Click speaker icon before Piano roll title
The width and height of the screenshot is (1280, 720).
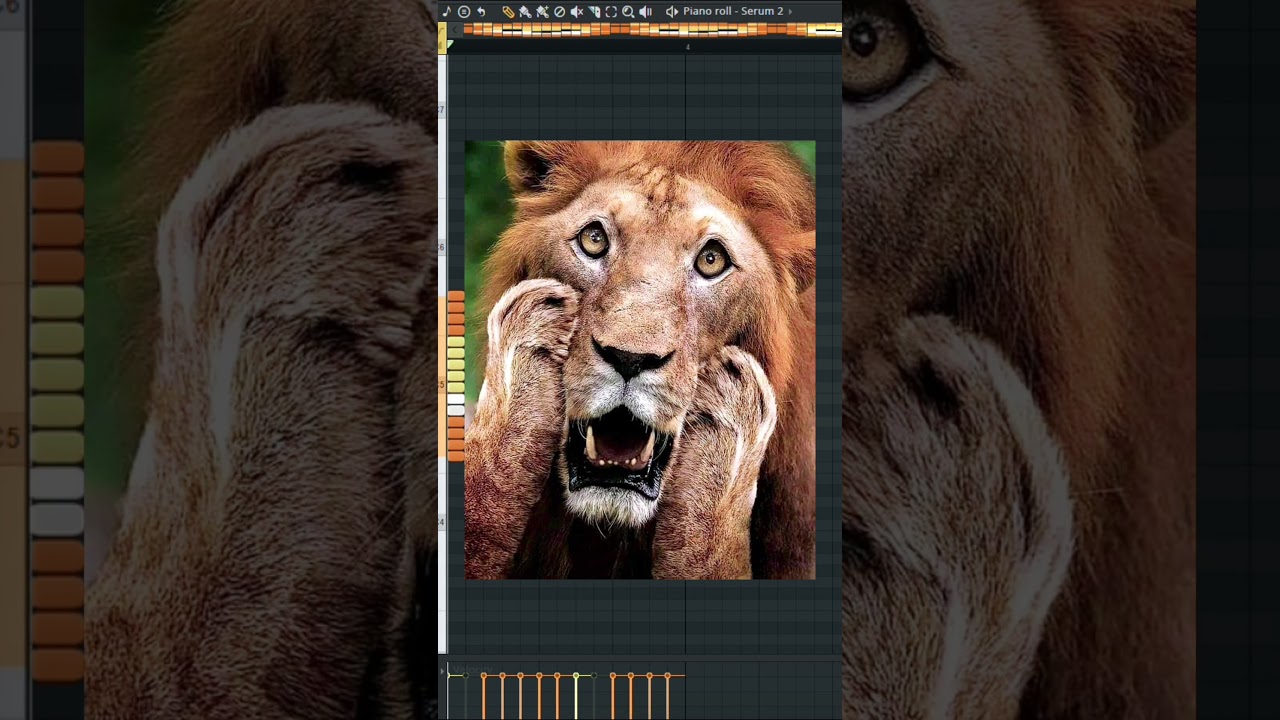(x=672, y=12)
